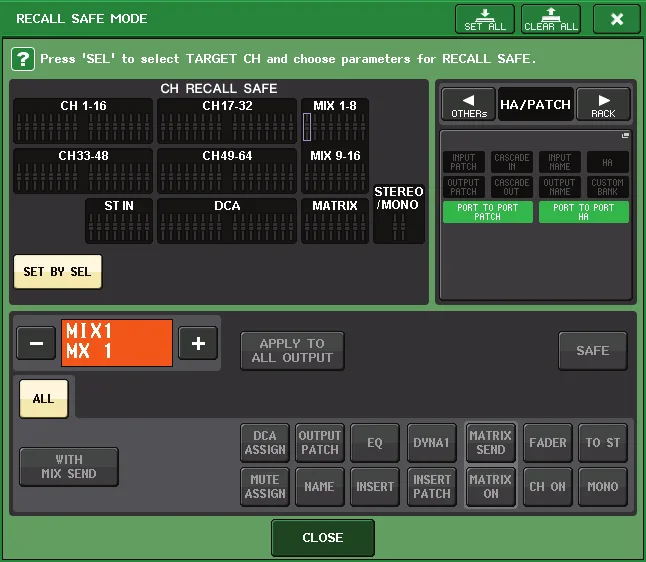Enable the SAFE button

[593, 351]
